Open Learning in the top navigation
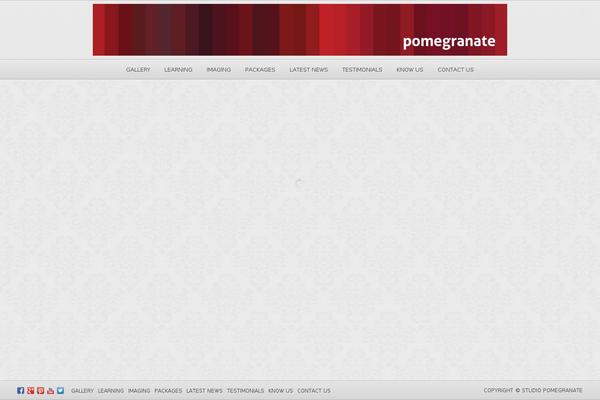 click(178, 70)
